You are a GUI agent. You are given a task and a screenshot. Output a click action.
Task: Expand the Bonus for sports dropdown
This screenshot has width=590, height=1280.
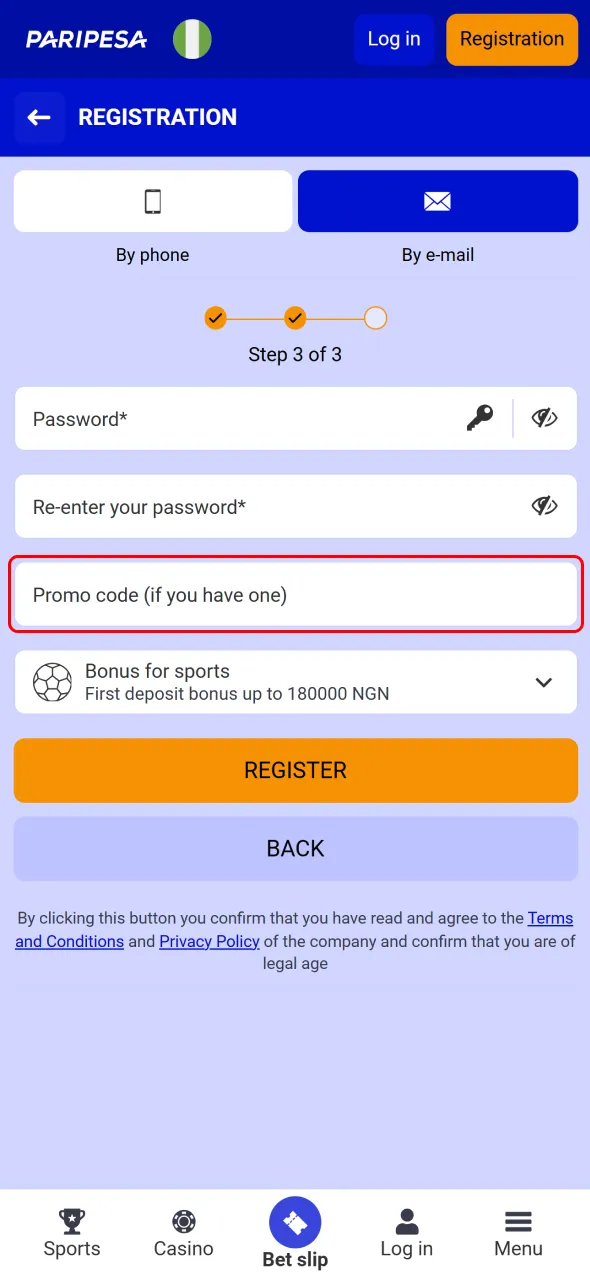click(x=543, y=681)
